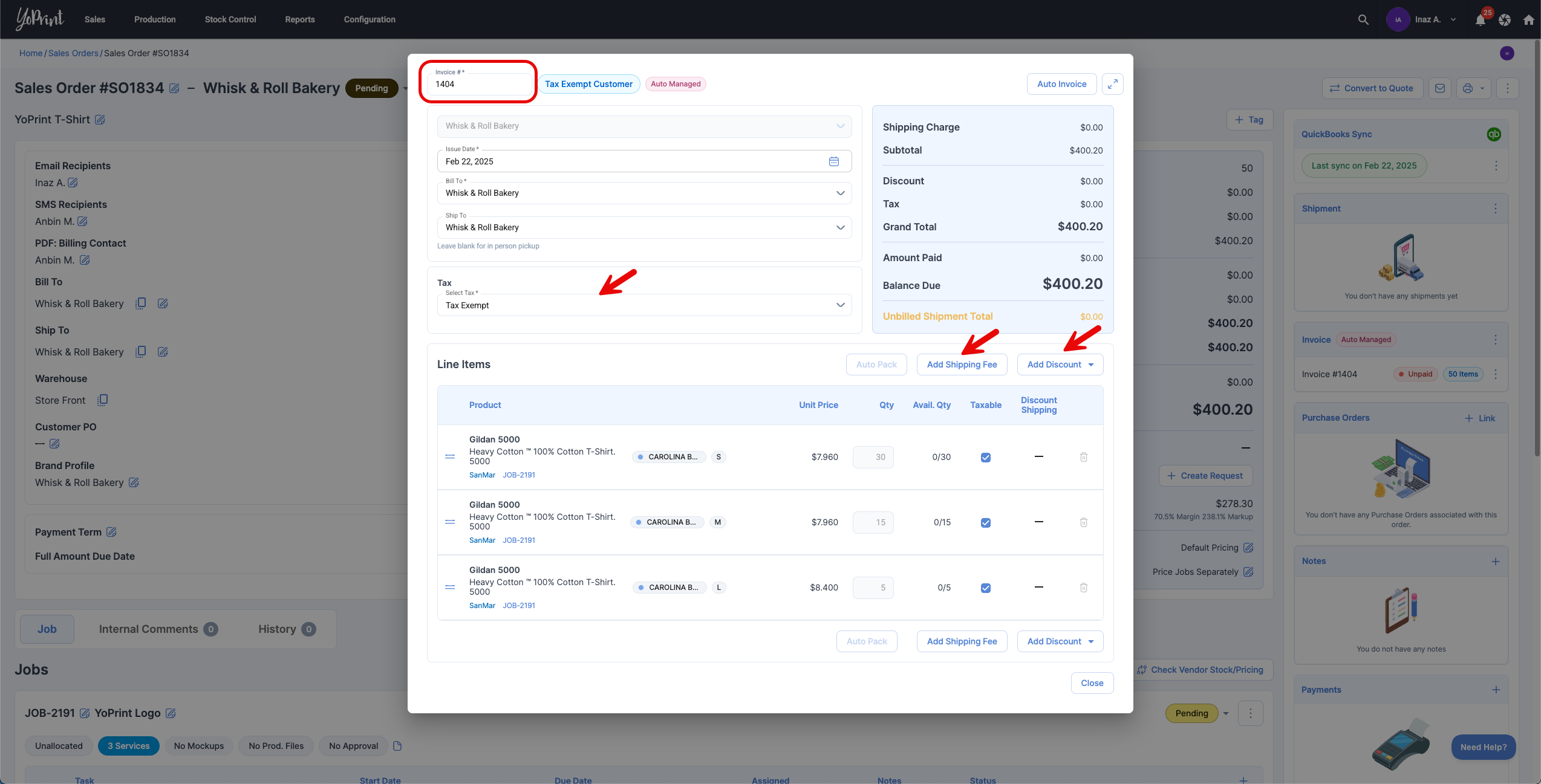Image resolution: width=1541 pixels, height=784 pixels.
Task: Open the Shipment panel three-dot menu
Action: click(1496, 209)
